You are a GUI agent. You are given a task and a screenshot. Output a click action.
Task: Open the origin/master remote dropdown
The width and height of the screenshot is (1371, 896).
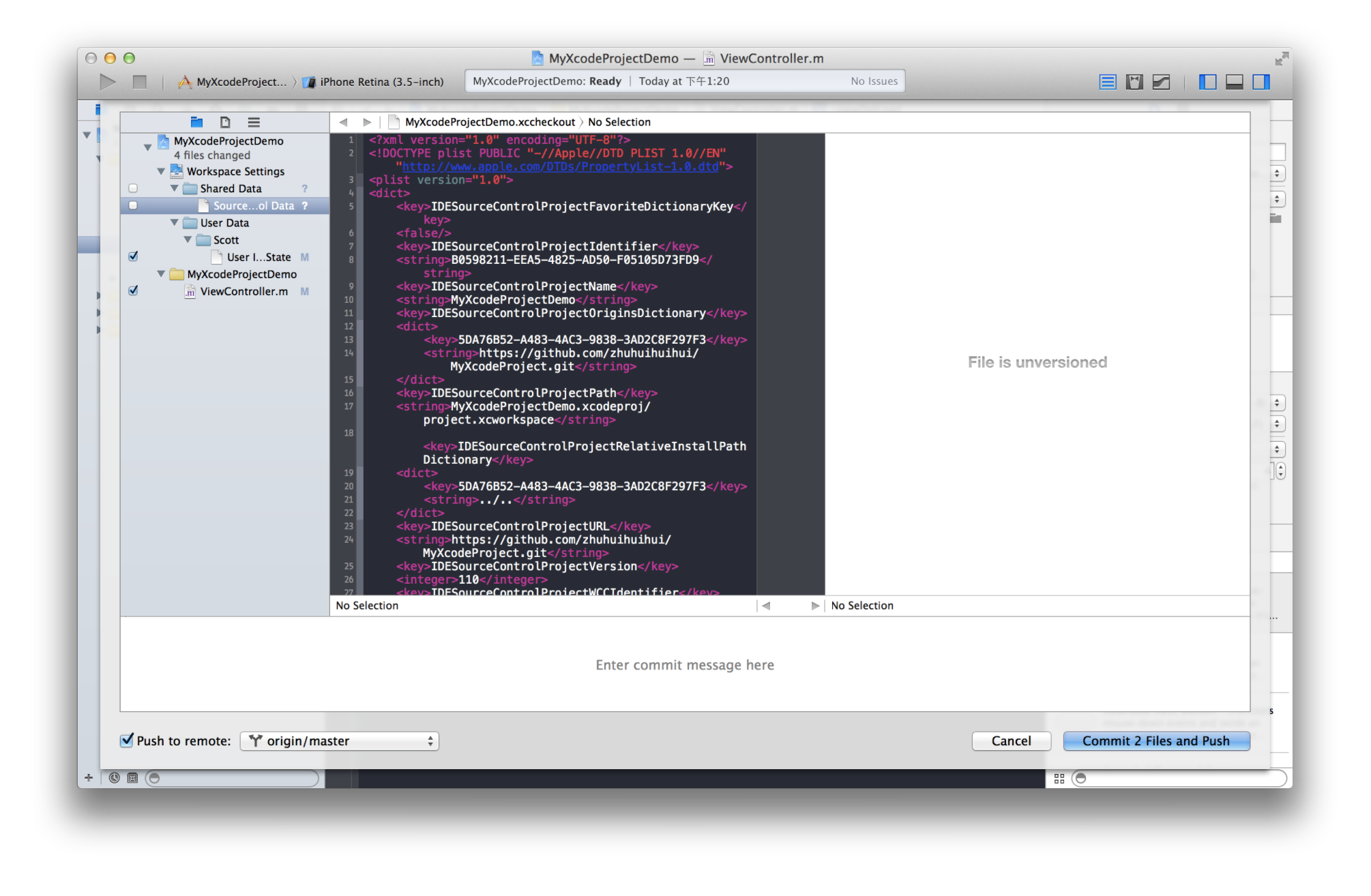pyautogui.click(x=339, y=741)
